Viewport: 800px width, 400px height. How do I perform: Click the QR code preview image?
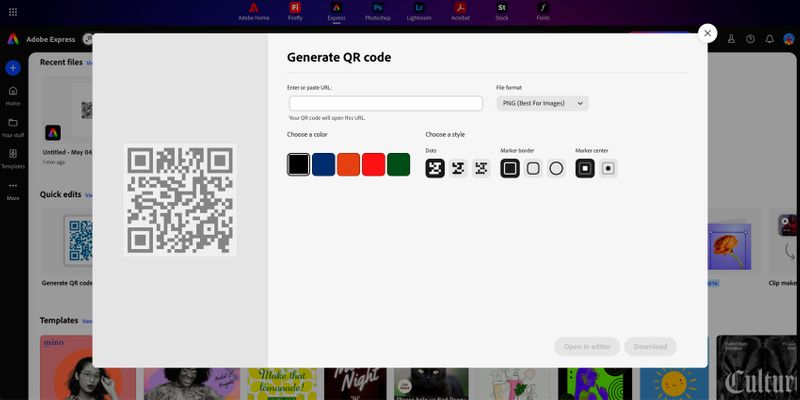coord(180,200)
